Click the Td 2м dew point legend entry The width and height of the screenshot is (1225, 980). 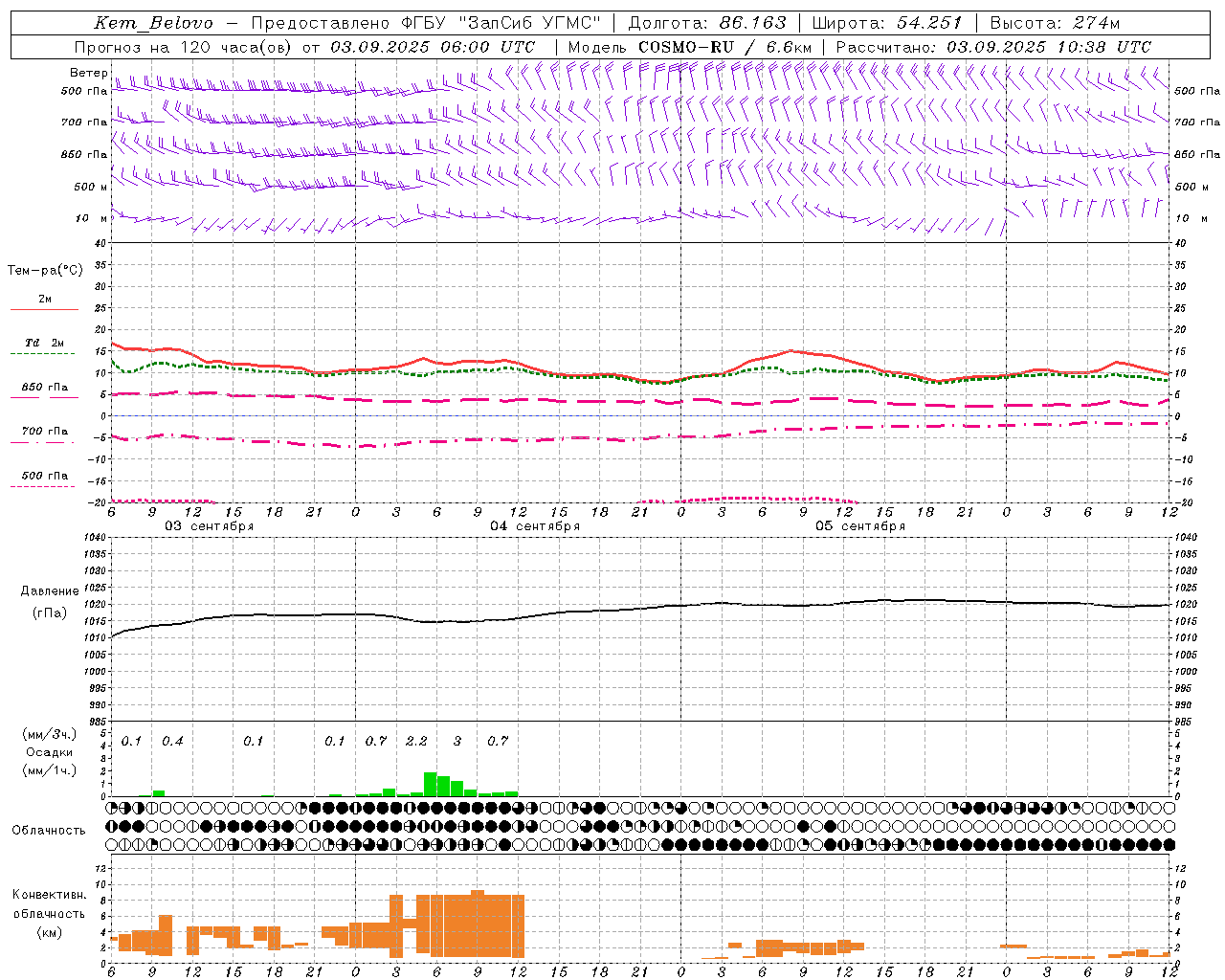[45, 343]
